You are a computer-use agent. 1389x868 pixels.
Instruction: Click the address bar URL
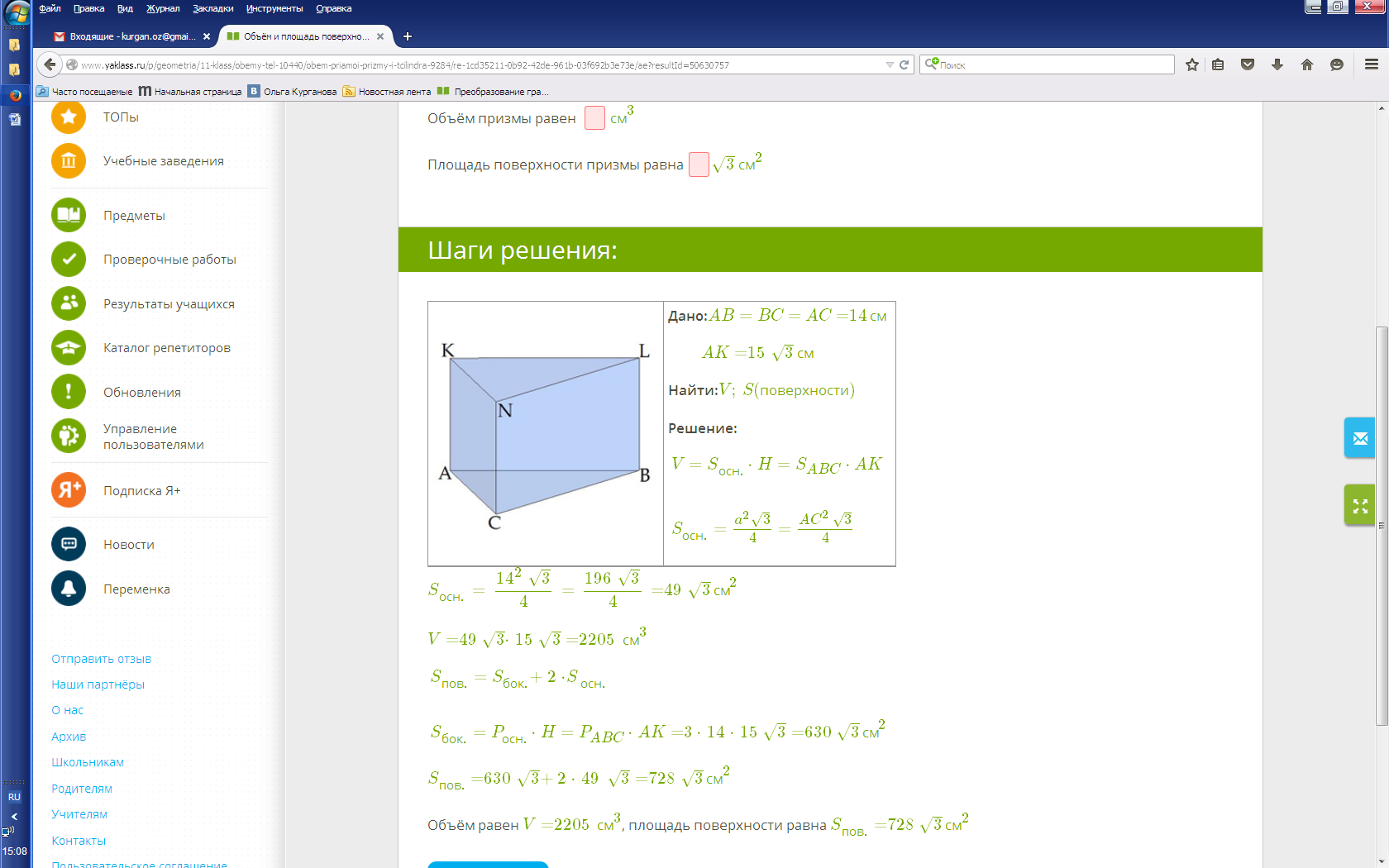[480, 64]
